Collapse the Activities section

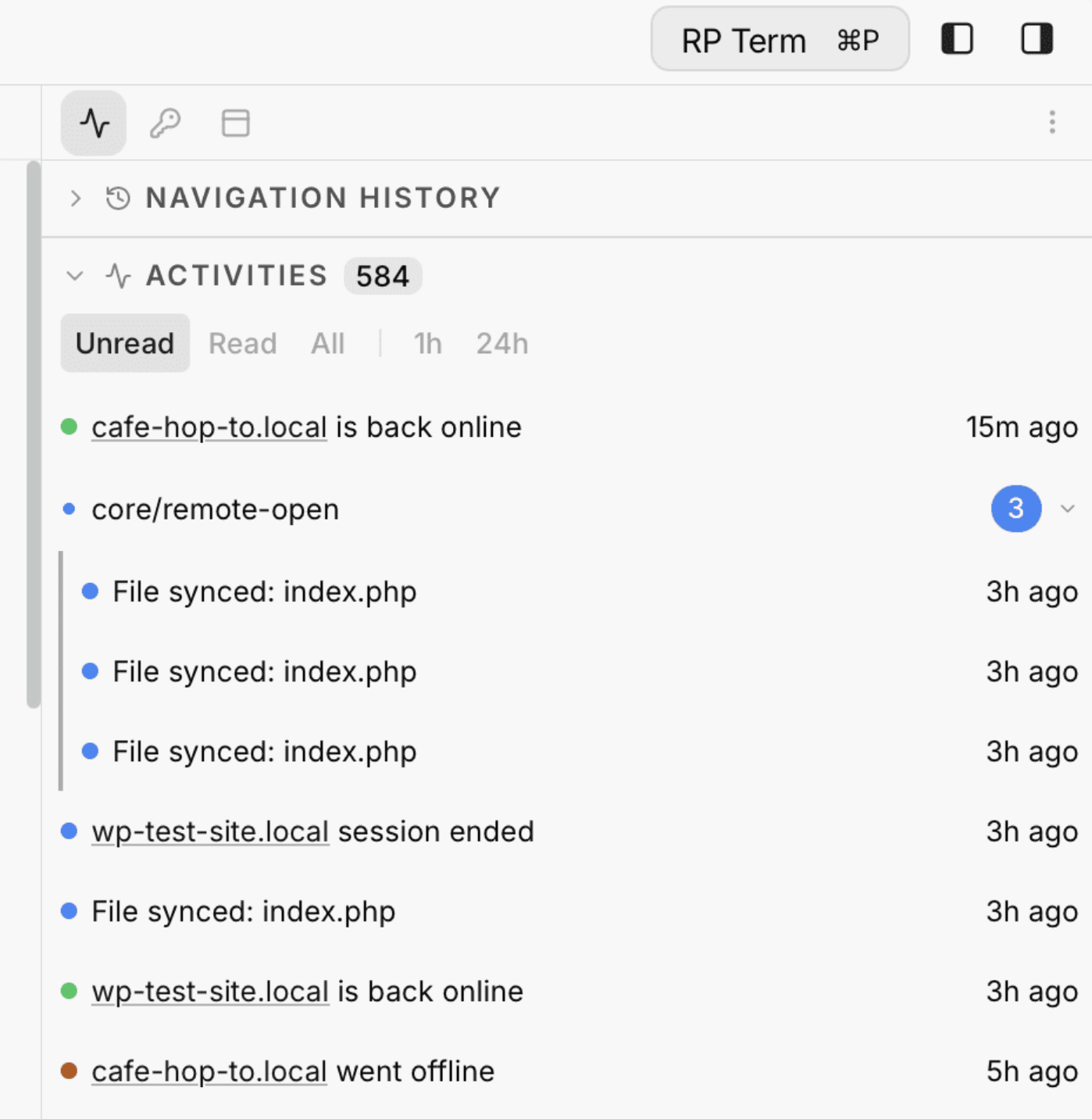pyautogui.click(x=74, y=275)
